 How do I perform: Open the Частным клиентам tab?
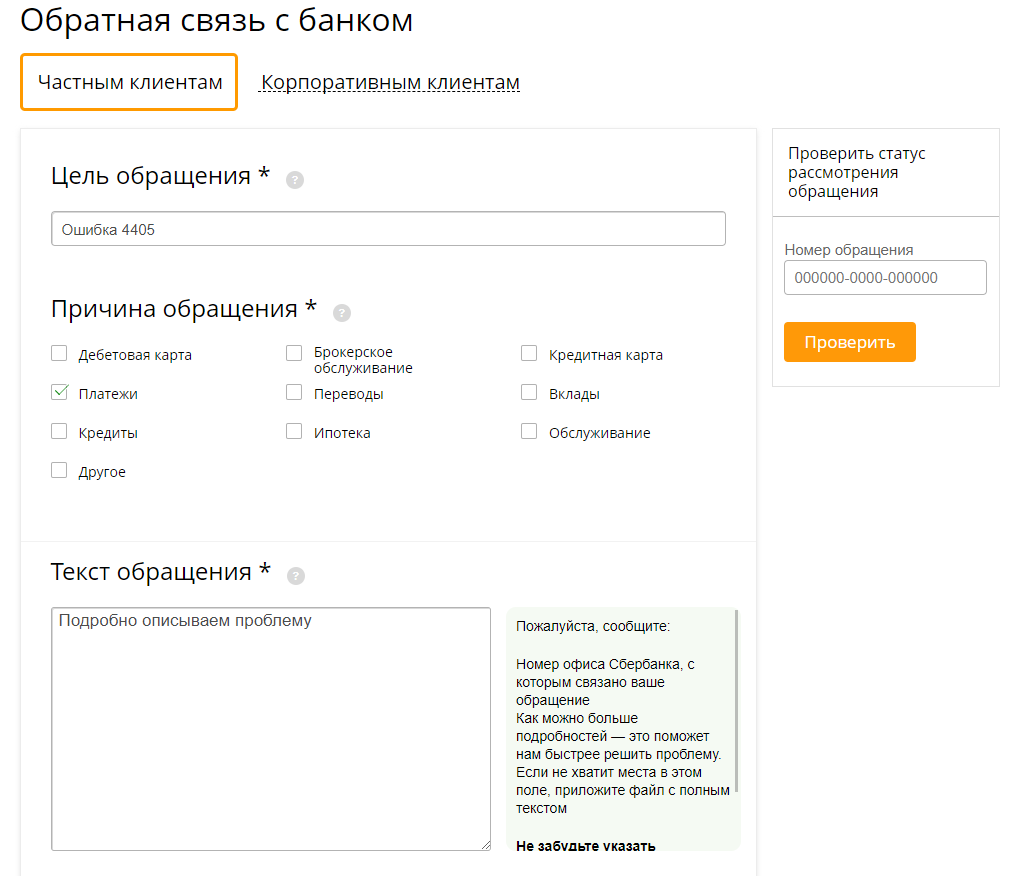129,82
